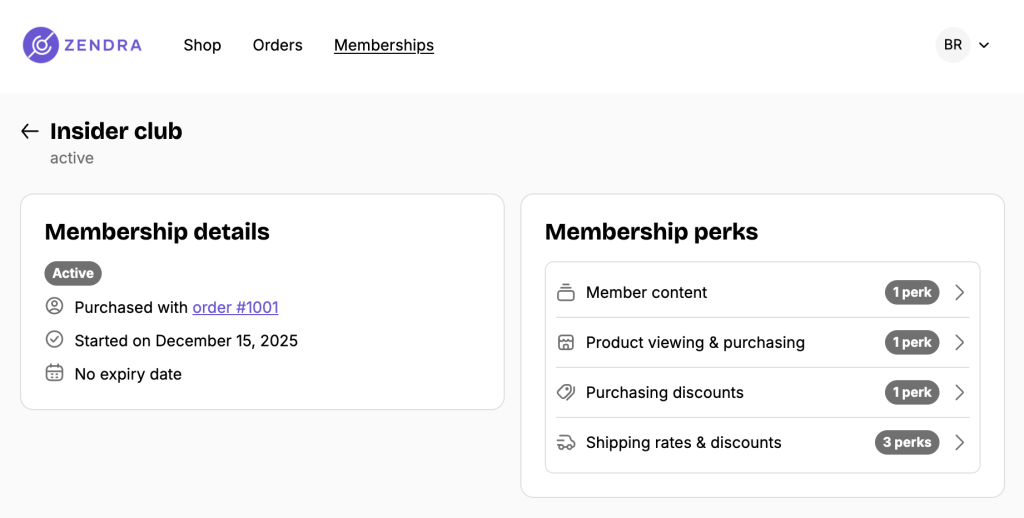The height and width of the screenshot is (518, 1024).
Task: Click the Purchasing discounts tag icon
Action: [x=566, y=393]
